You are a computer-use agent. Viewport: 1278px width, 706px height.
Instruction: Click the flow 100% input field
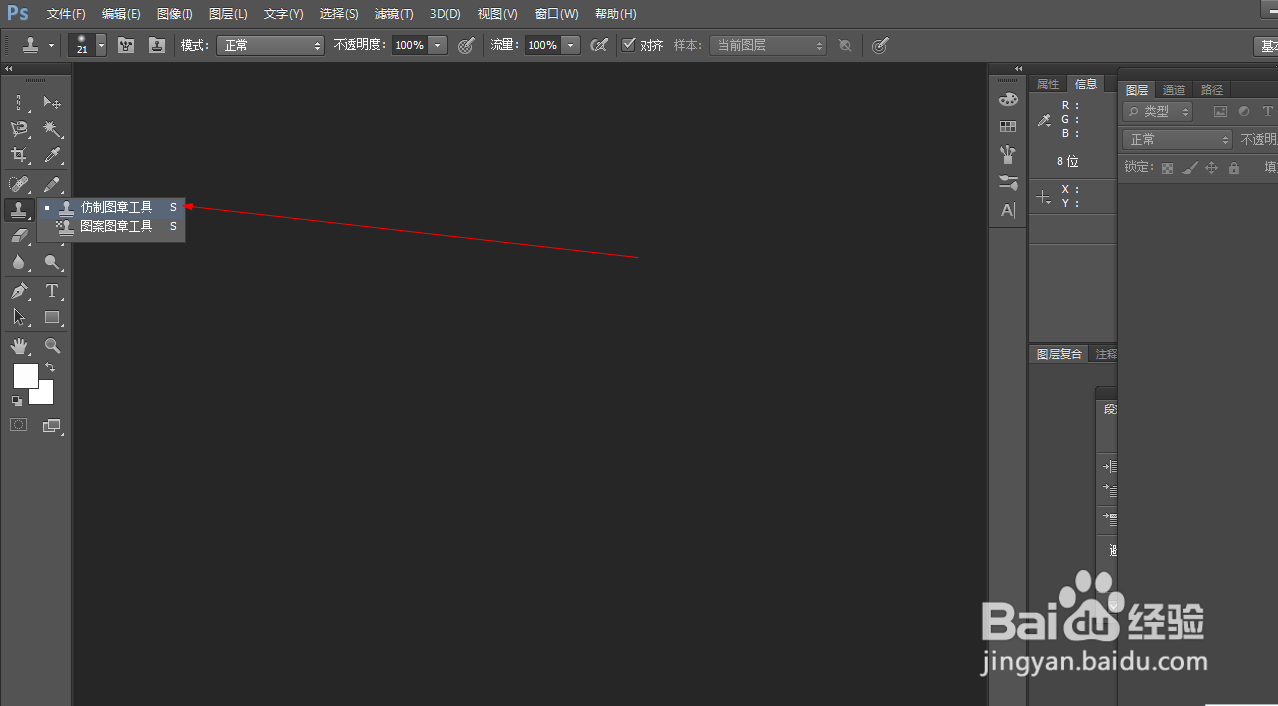543,45
